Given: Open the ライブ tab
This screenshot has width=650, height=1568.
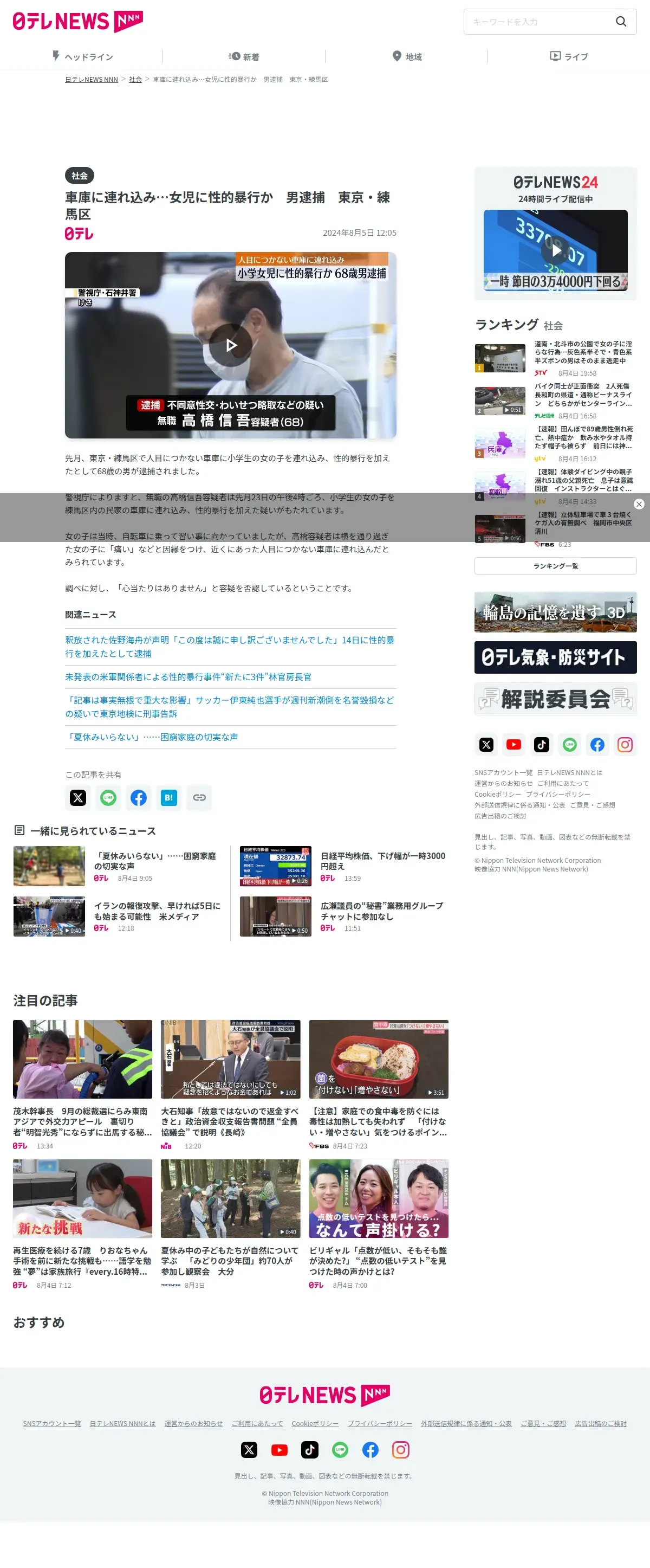Looking at the screenshot, I should [569, 56].
